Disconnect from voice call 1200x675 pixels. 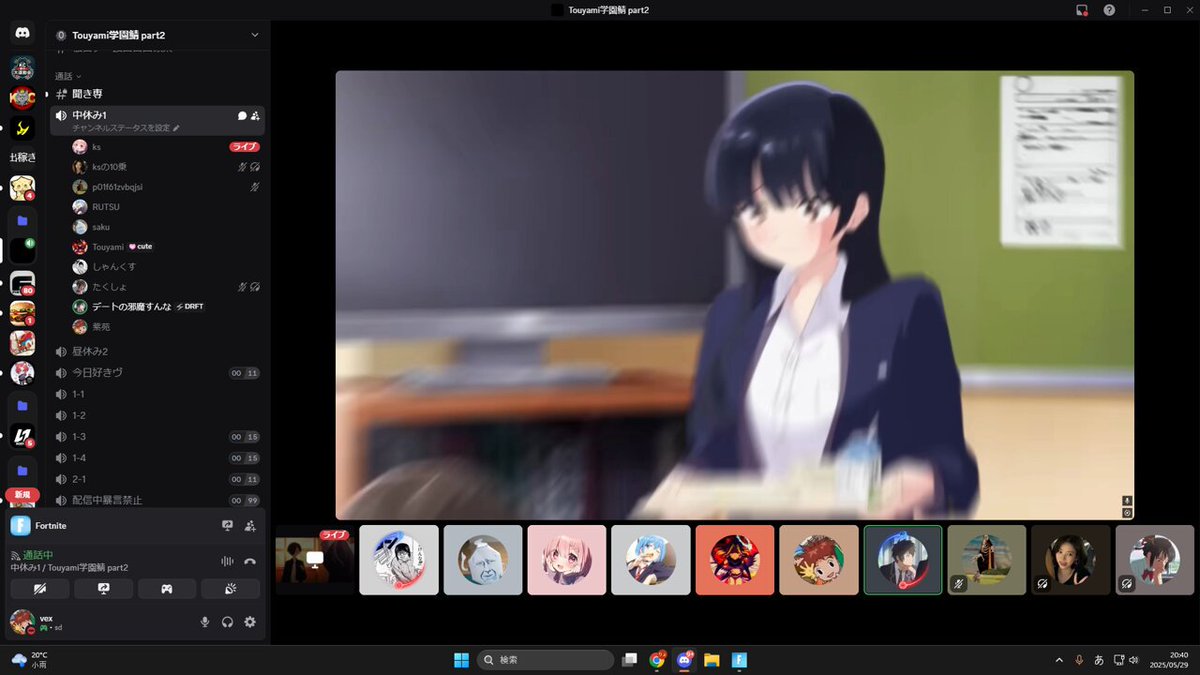[x=250, y=561]
